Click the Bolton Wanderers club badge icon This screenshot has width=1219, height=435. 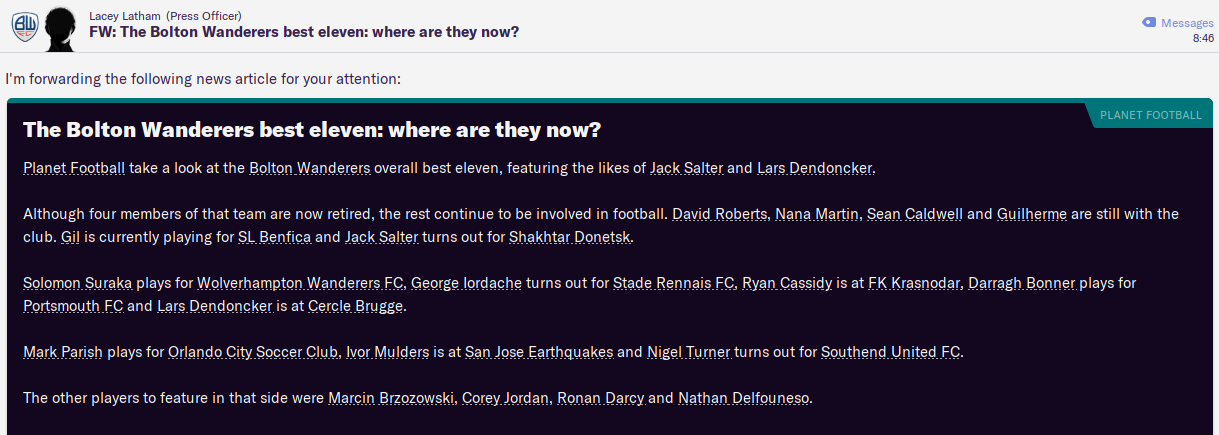pos(24,27)
